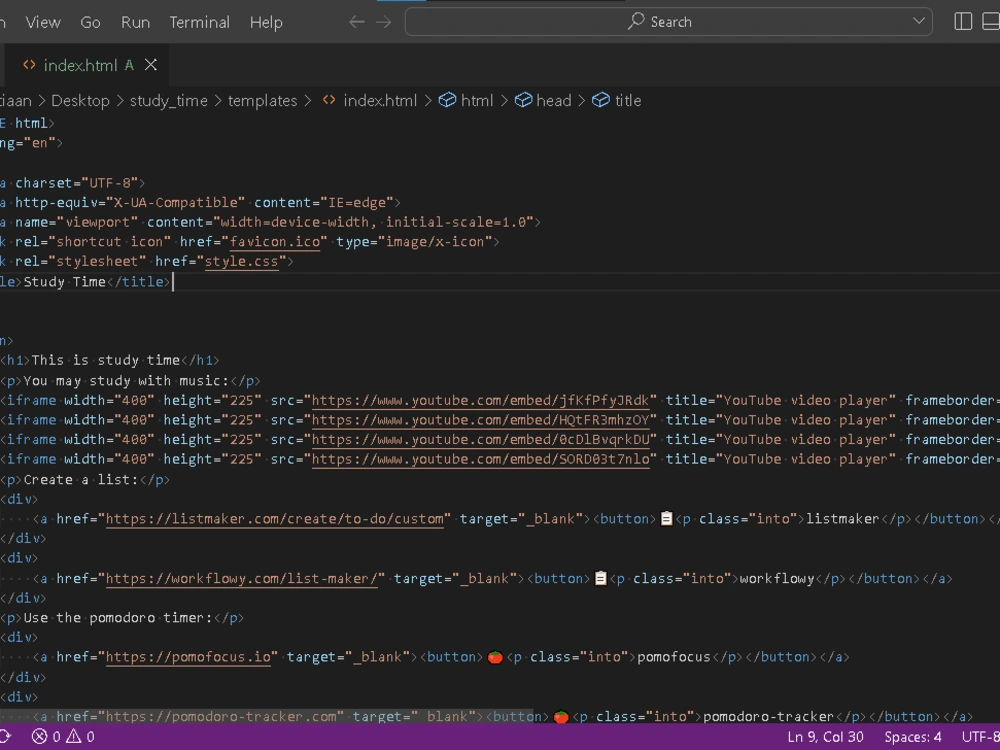Click 'Create a list:' paragraph text

(80, 480)
